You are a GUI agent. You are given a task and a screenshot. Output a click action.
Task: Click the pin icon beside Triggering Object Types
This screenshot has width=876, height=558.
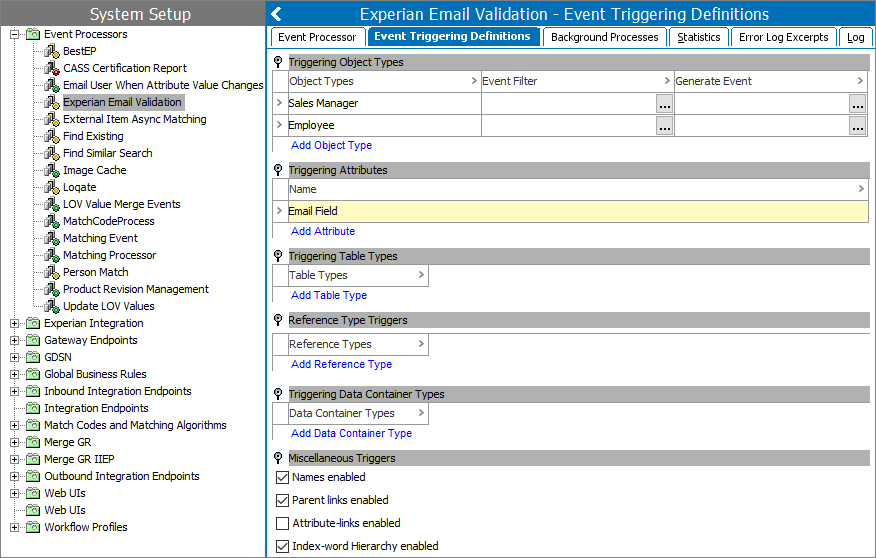[278, 61]
